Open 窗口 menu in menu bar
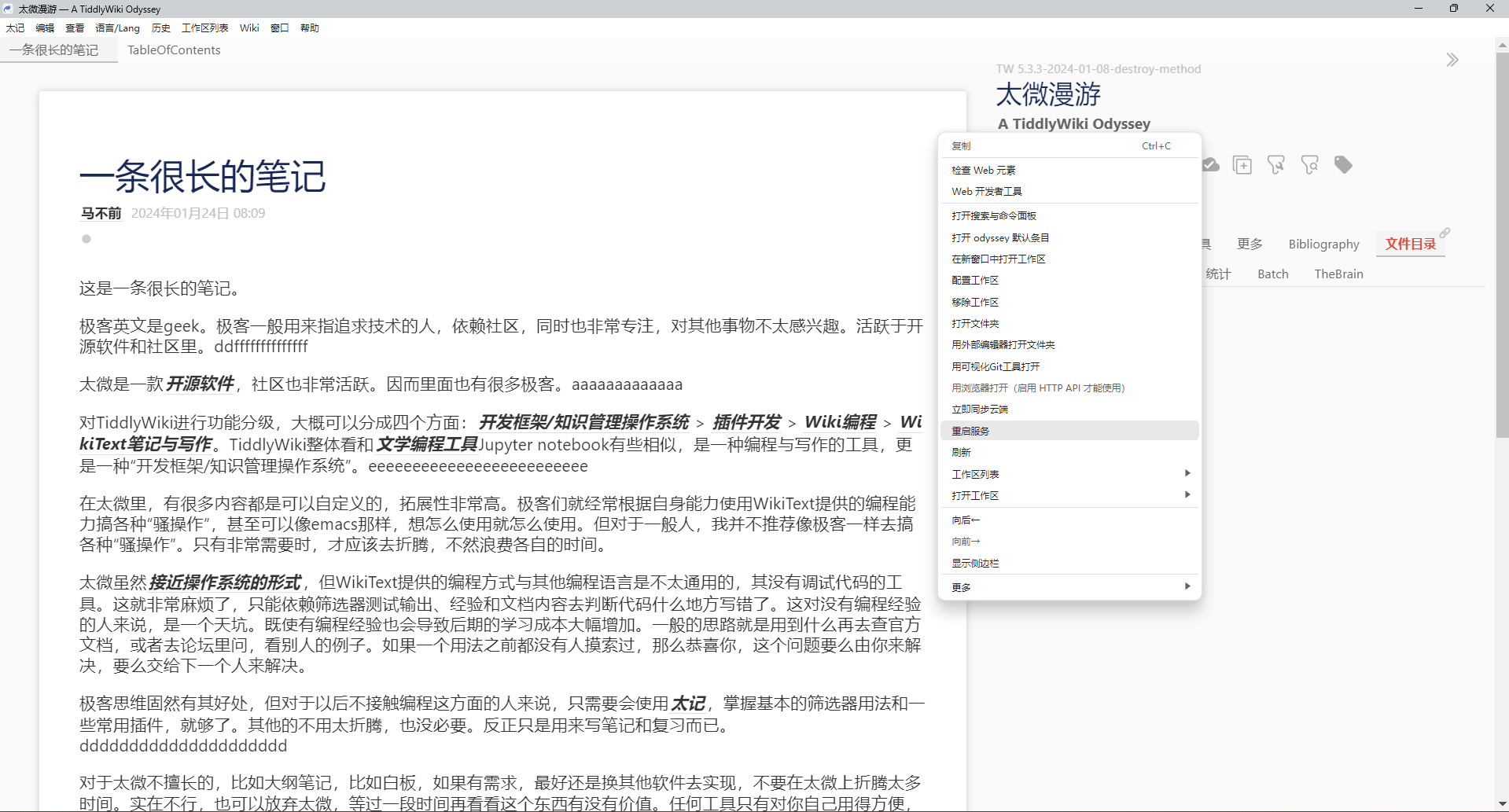Screen dimensions: 1509x812 click(x=280, y=28)
